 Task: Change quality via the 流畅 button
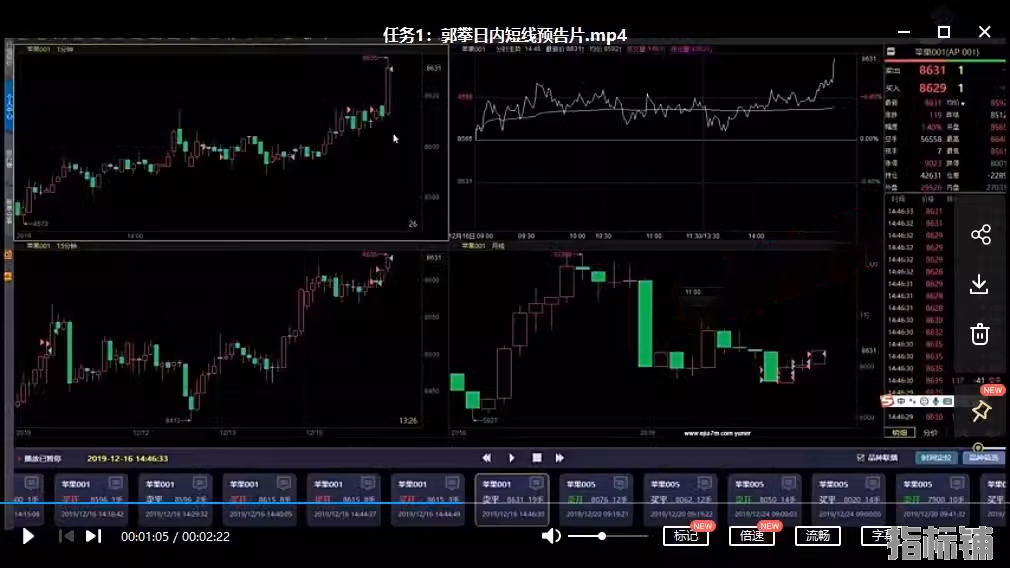(x=818, y=536)
